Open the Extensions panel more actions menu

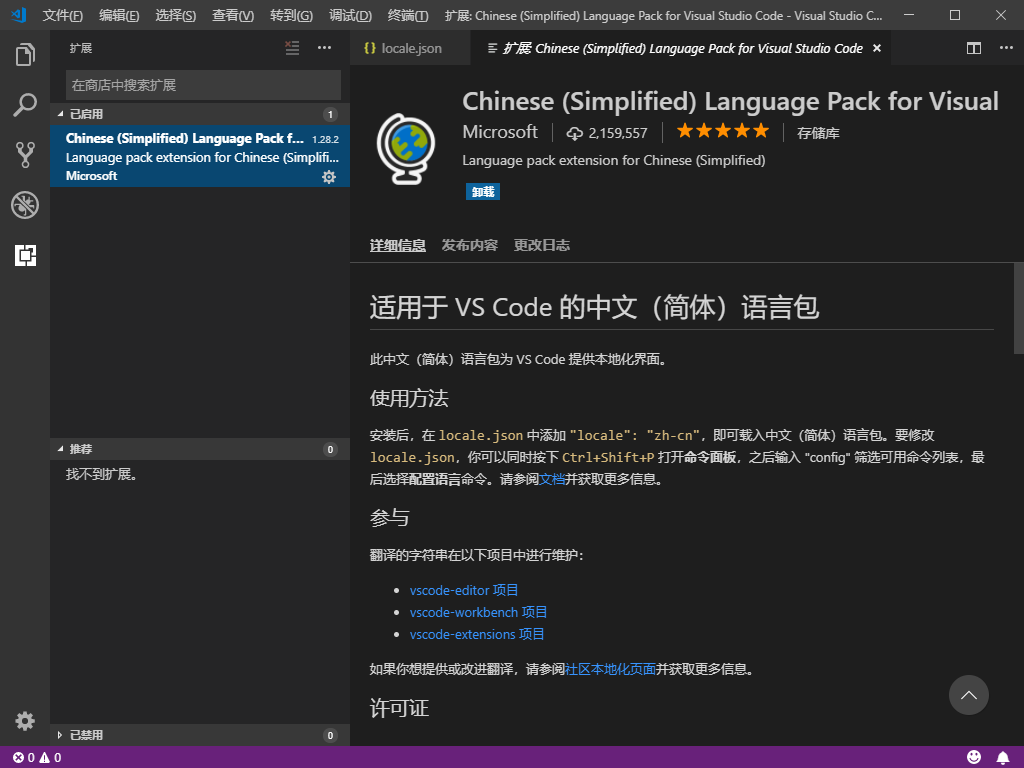[x=324, y=48]
